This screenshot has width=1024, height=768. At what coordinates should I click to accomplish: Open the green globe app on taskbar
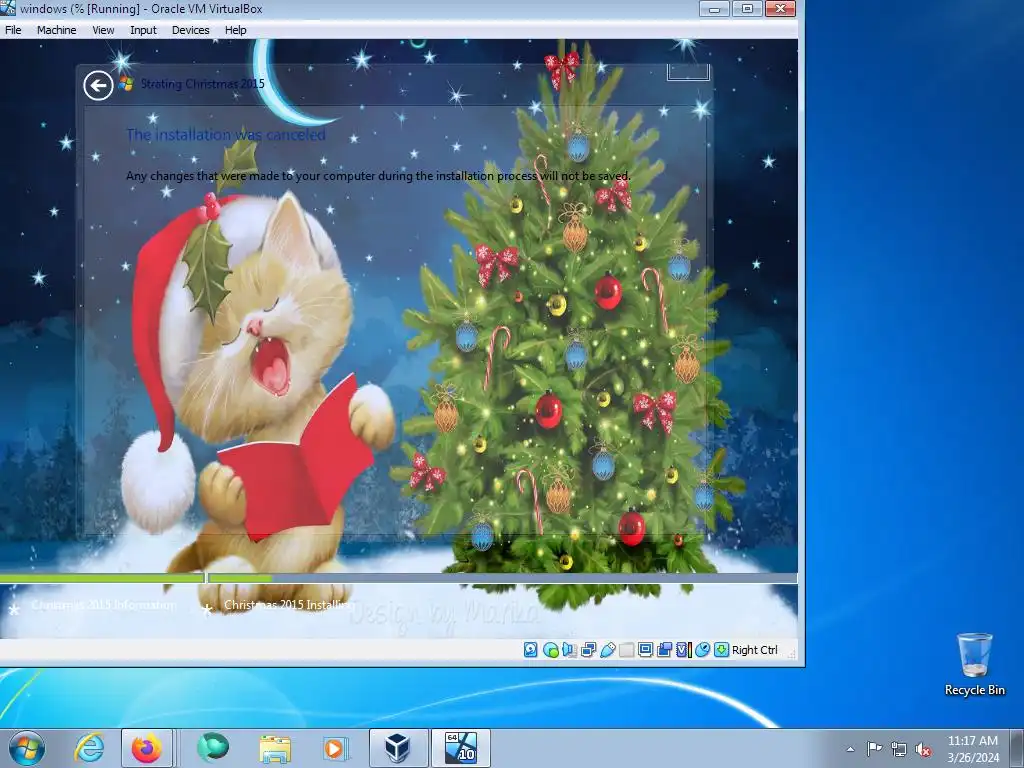click(213, 748)
